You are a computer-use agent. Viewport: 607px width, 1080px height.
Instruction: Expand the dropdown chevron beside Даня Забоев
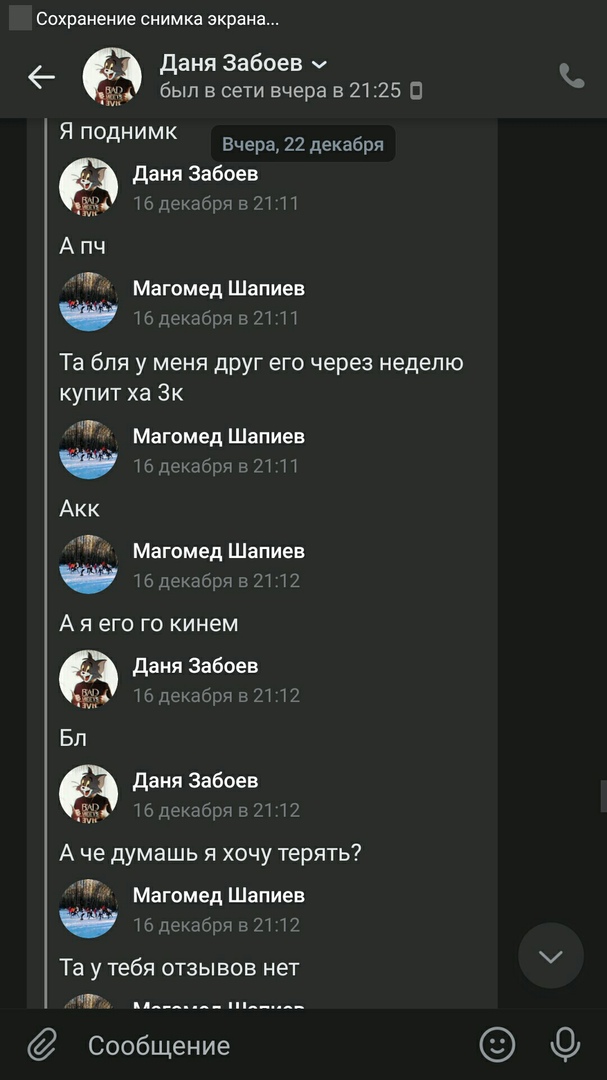(x=320, y=65)
